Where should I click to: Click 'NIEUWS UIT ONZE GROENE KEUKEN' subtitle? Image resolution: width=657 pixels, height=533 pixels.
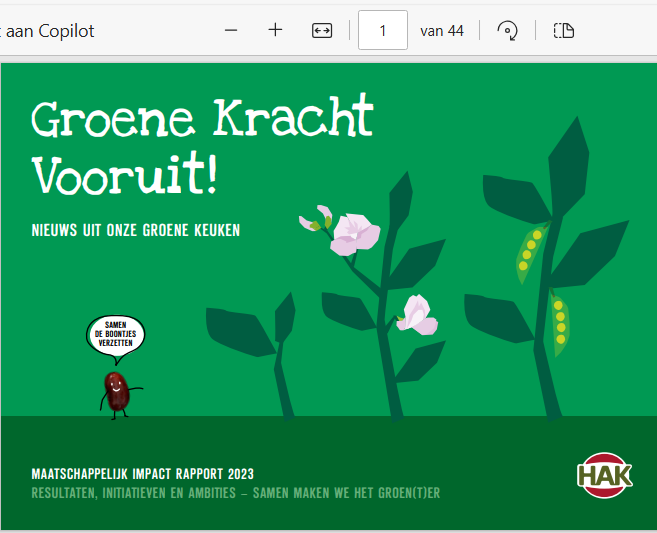[x=136, y=230]
